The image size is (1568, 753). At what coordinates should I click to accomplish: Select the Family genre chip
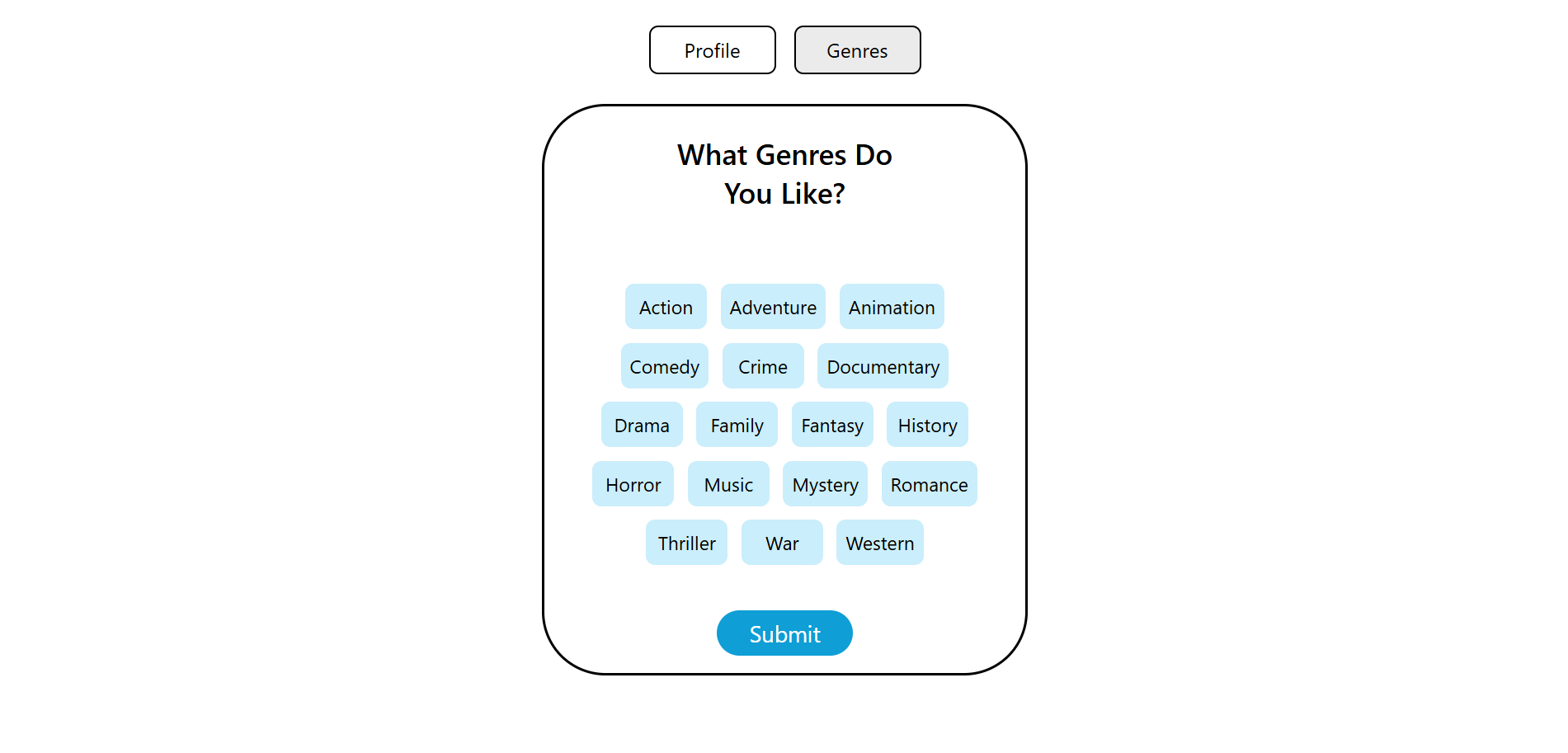737,425
